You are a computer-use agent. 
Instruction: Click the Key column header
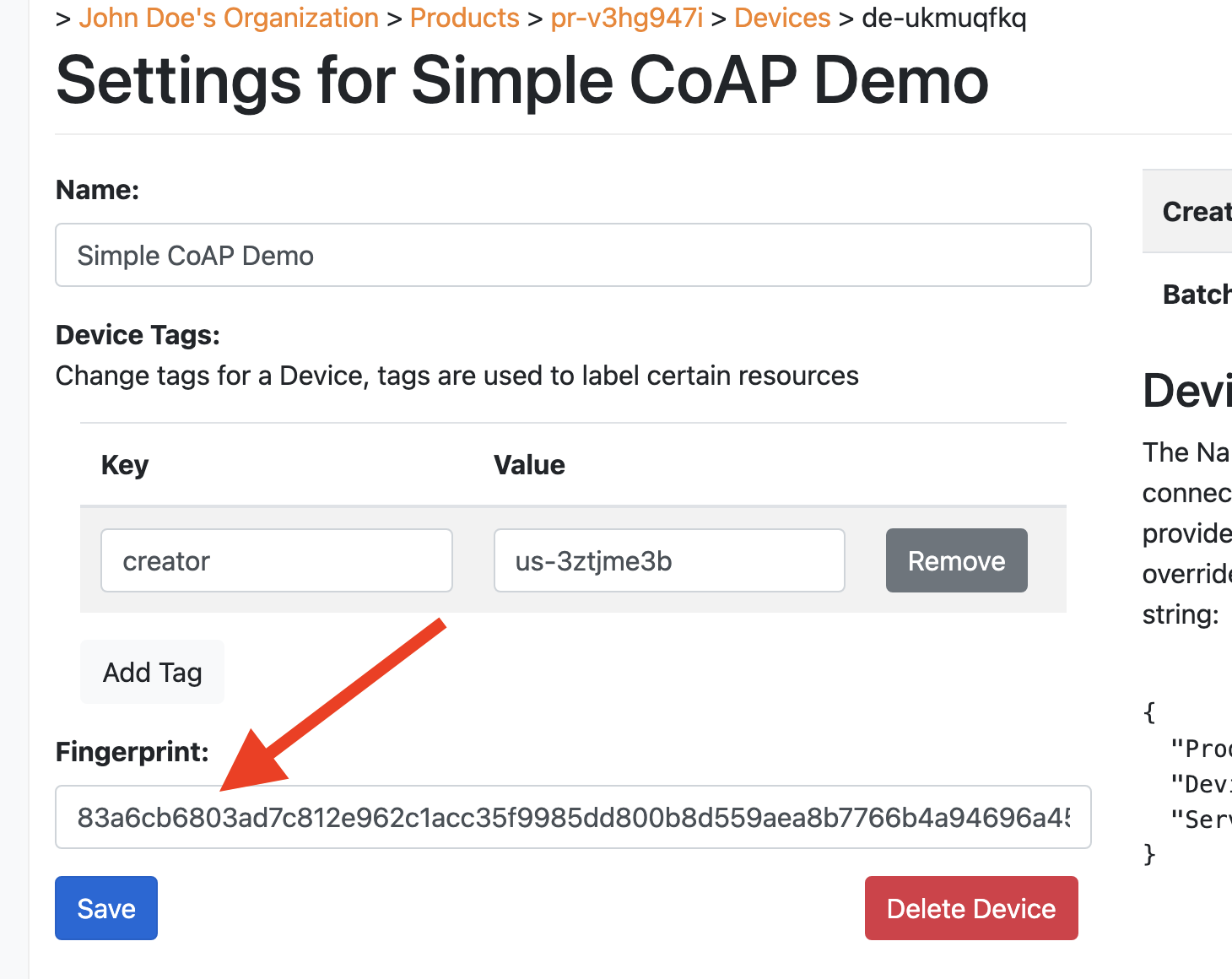click(125, 465)
